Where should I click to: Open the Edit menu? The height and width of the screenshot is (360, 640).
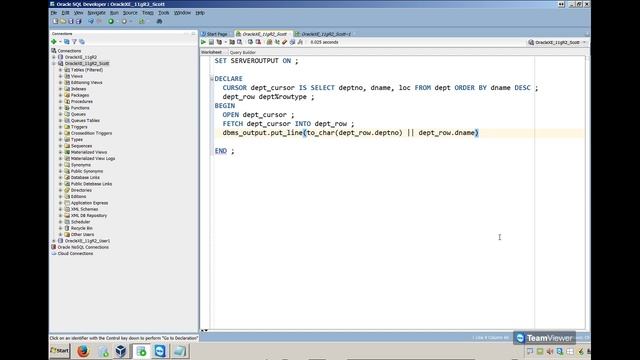(65, 13)
